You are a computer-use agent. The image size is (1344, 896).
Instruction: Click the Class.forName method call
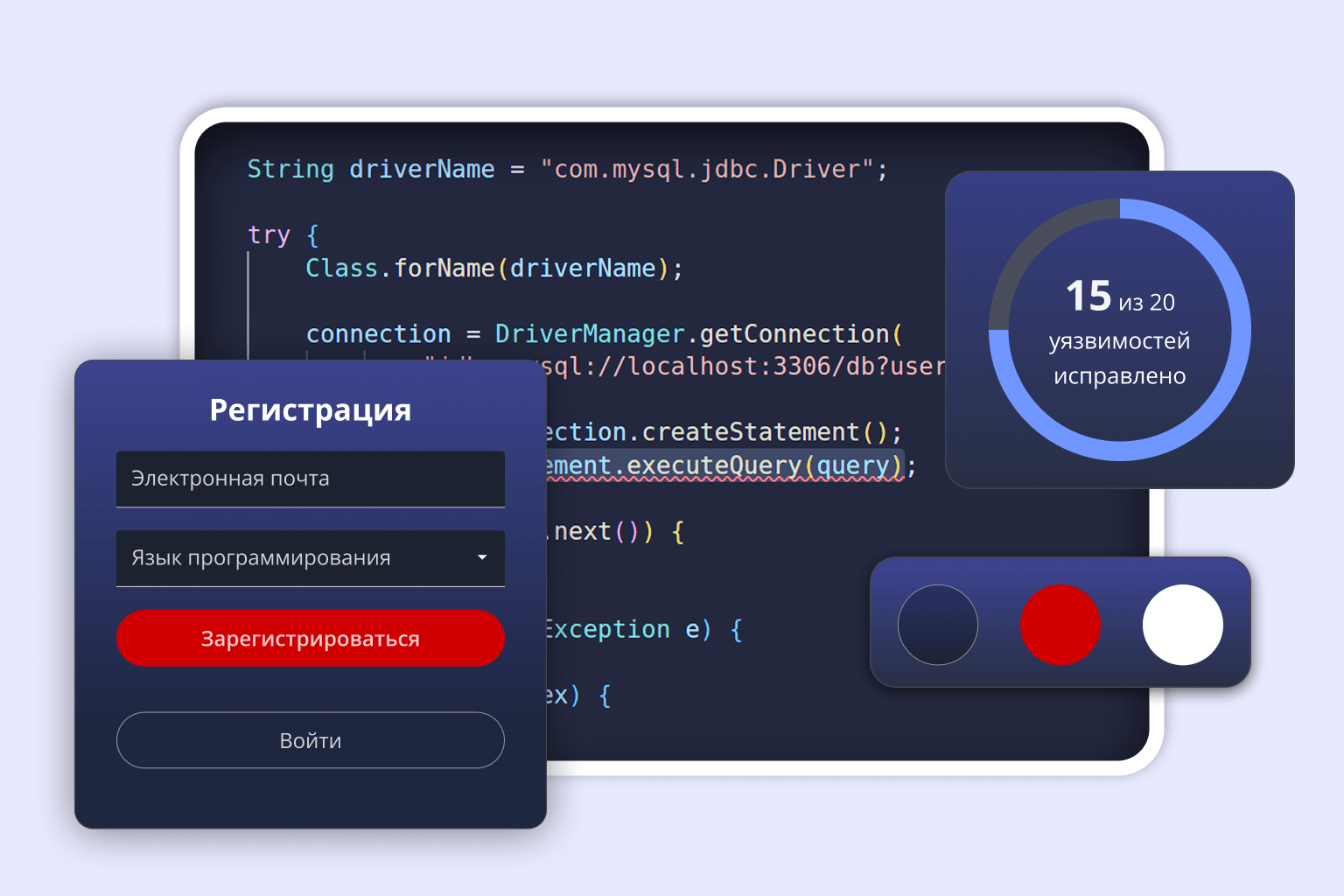[443, 268]
